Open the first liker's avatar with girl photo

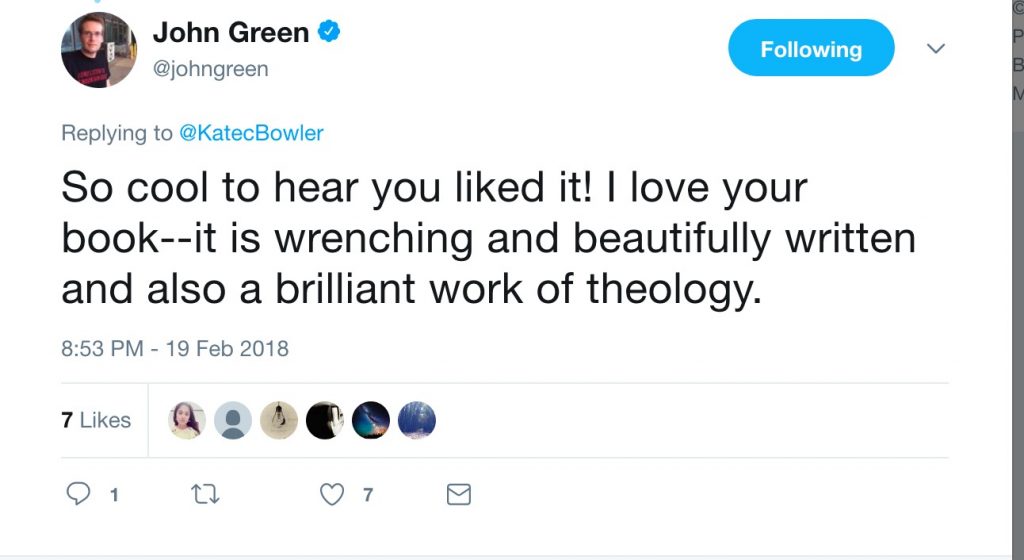coord(187,420)
